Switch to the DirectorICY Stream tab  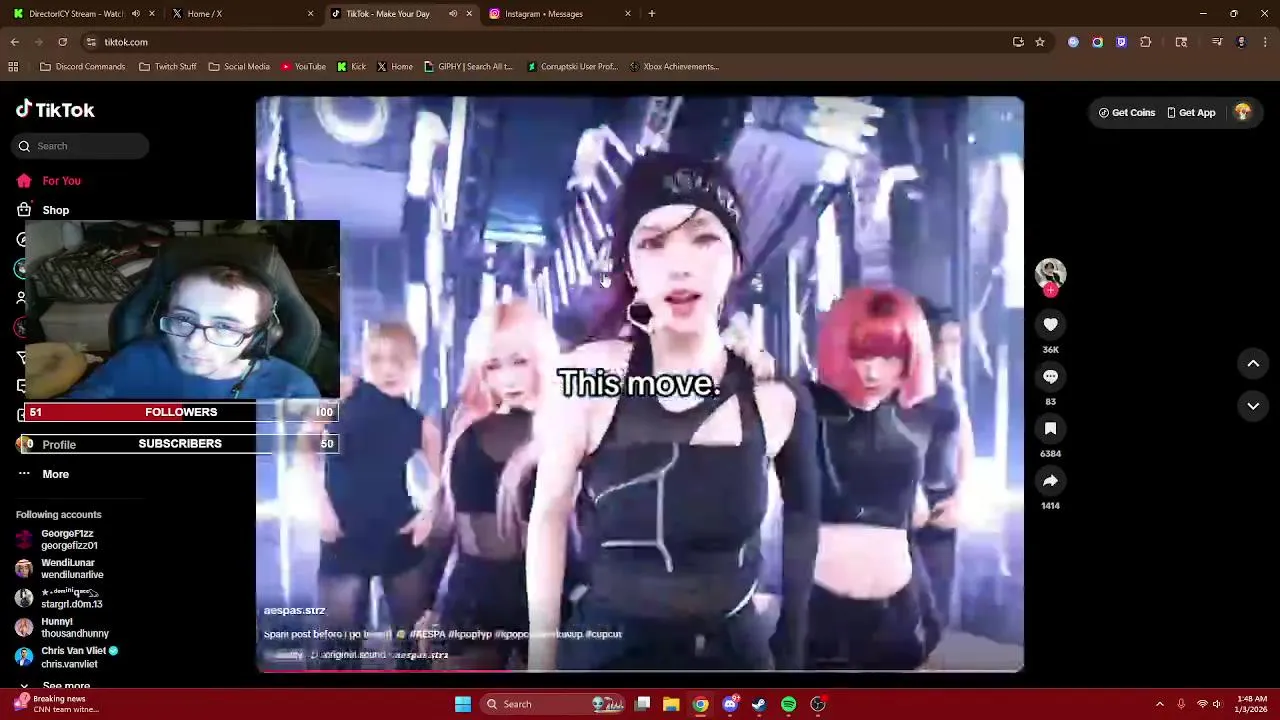(x=76, y=14)
